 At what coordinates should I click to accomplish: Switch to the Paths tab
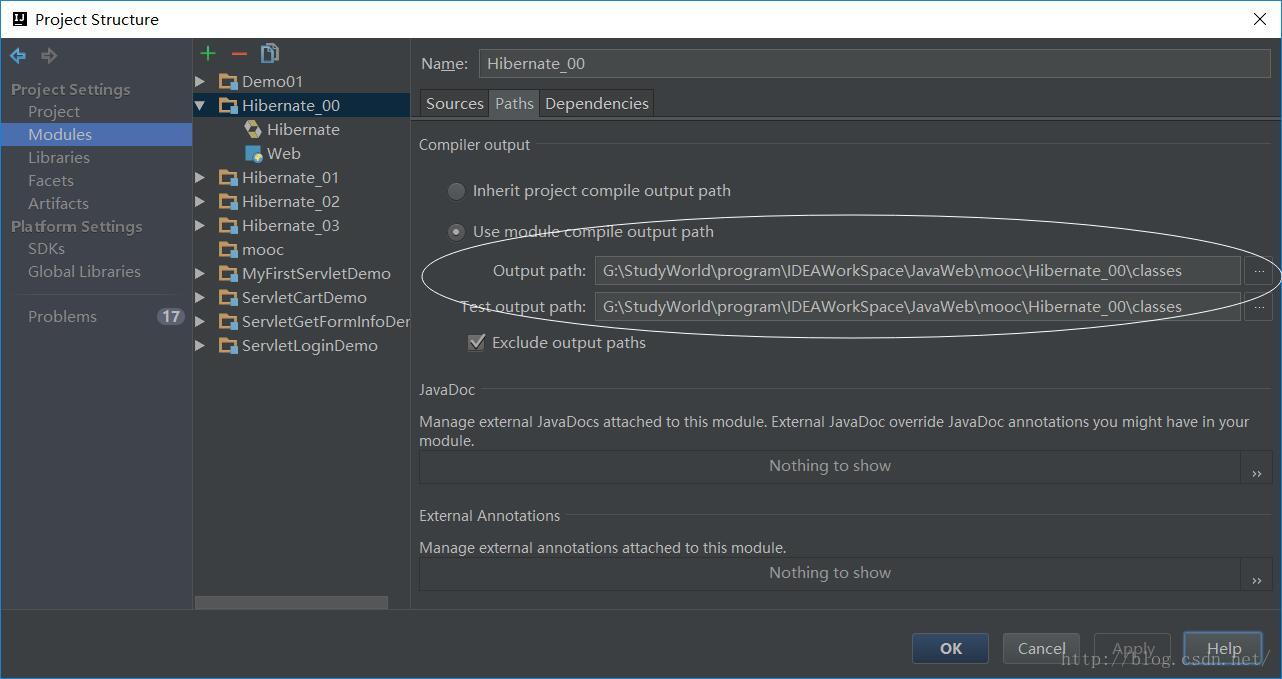(514, 103)
